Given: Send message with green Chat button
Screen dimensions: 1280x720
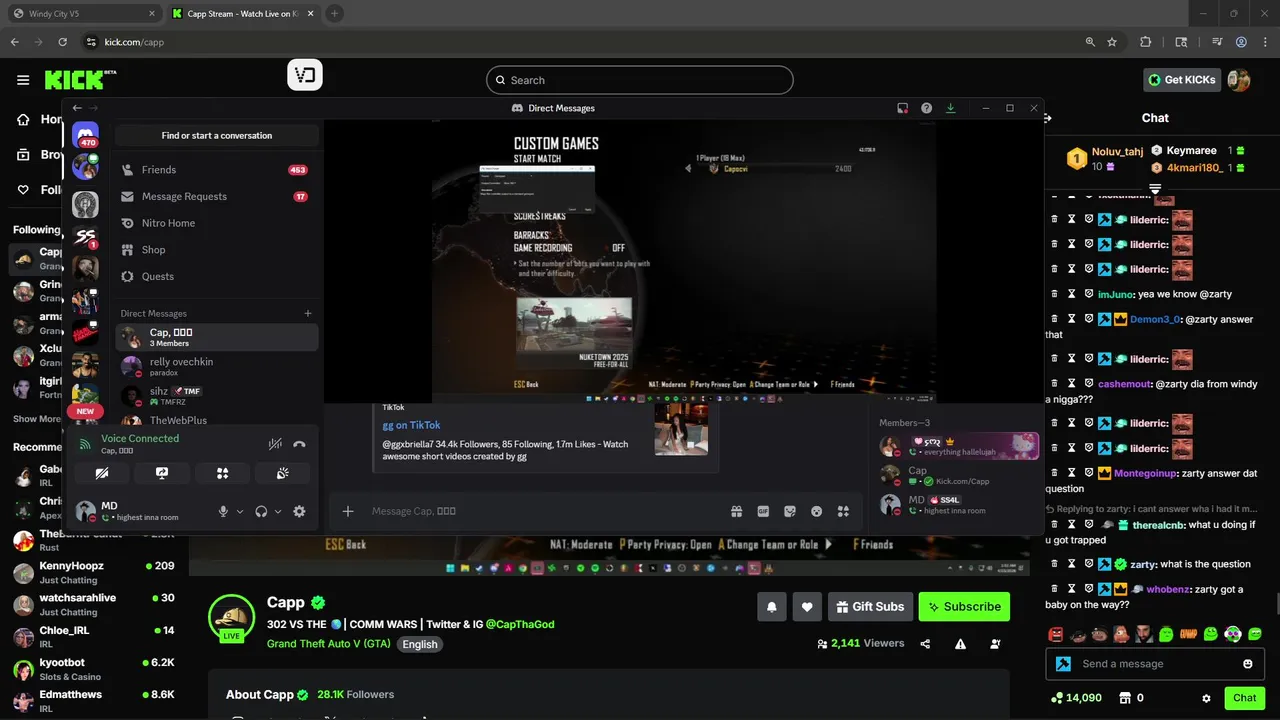Looking at the screenshot, I should [x=1244, y=698].
